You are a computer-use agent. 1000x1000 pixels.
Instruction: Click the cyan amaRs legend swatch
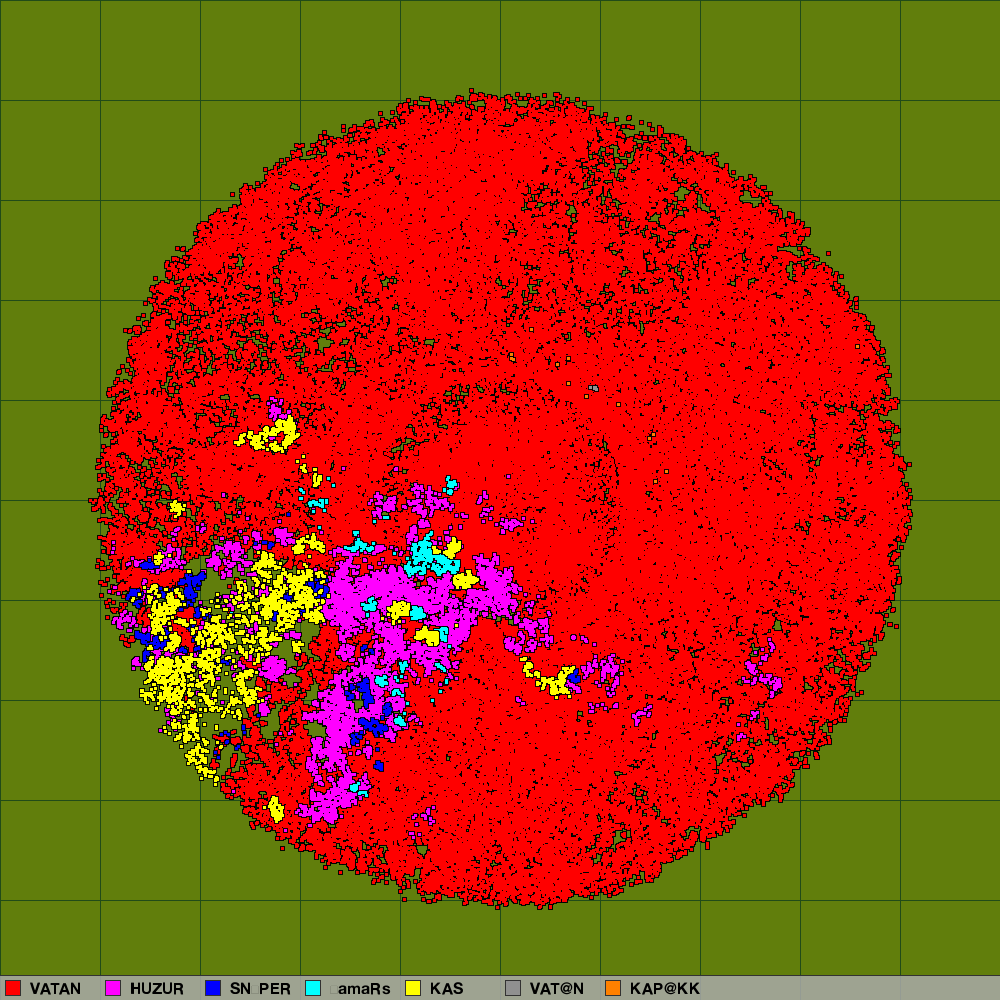[x=313, y=988]
